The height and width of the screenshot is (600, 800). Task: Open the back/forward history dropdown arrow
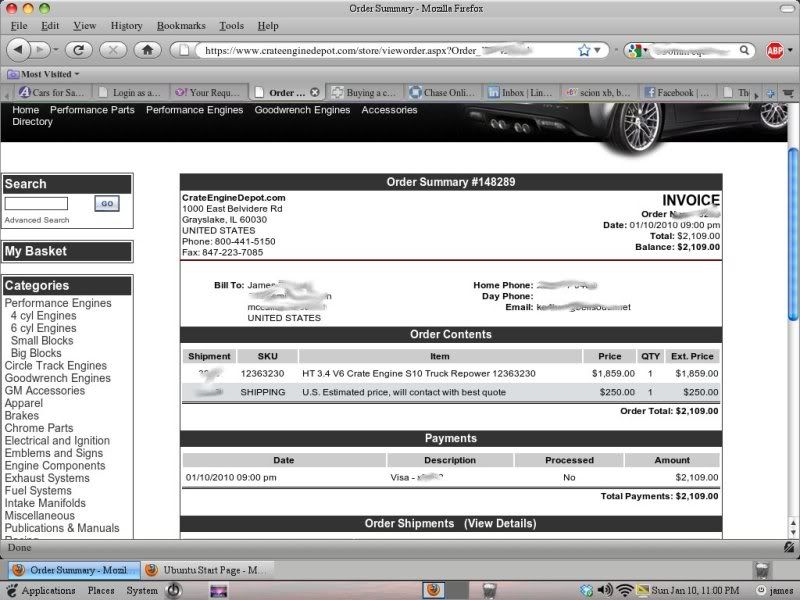tap(56, 50)
